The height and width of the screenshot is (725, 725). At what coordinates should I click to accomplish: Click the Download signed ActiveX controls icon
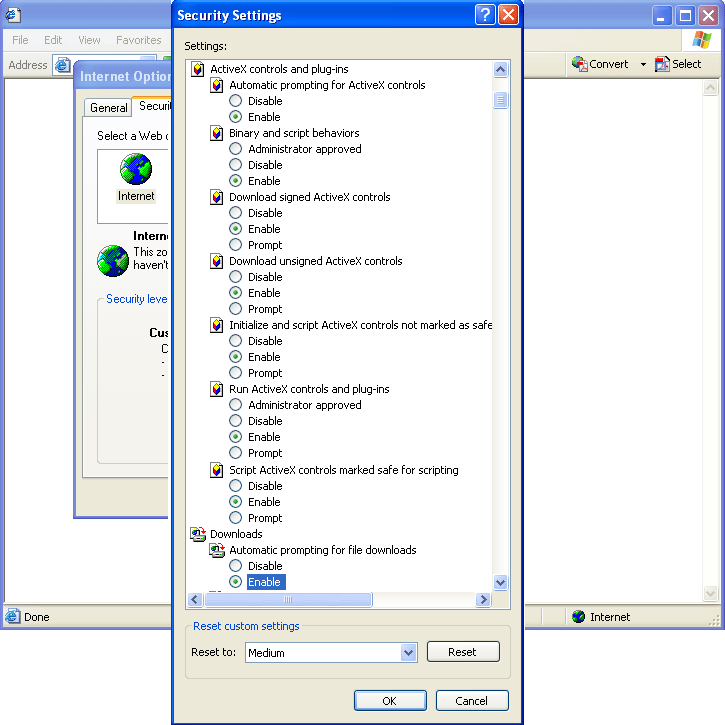click(x=216, y=197)
